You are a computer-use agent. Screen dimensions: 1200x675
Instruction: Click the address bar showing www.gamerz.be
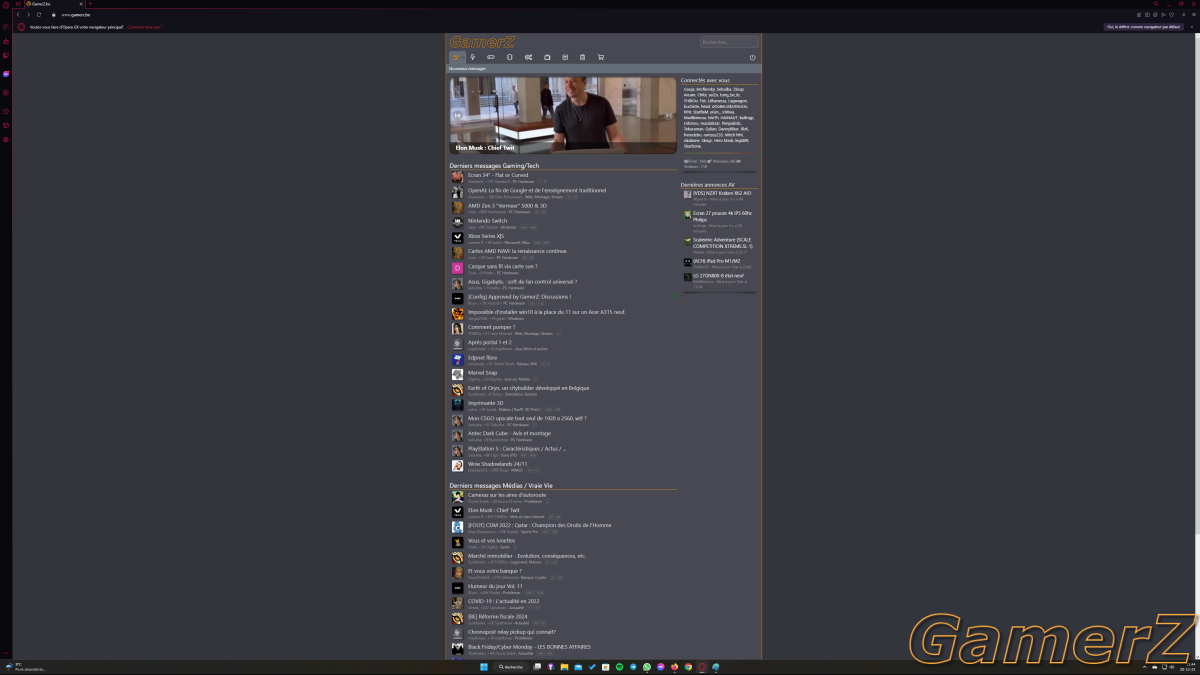75,15
